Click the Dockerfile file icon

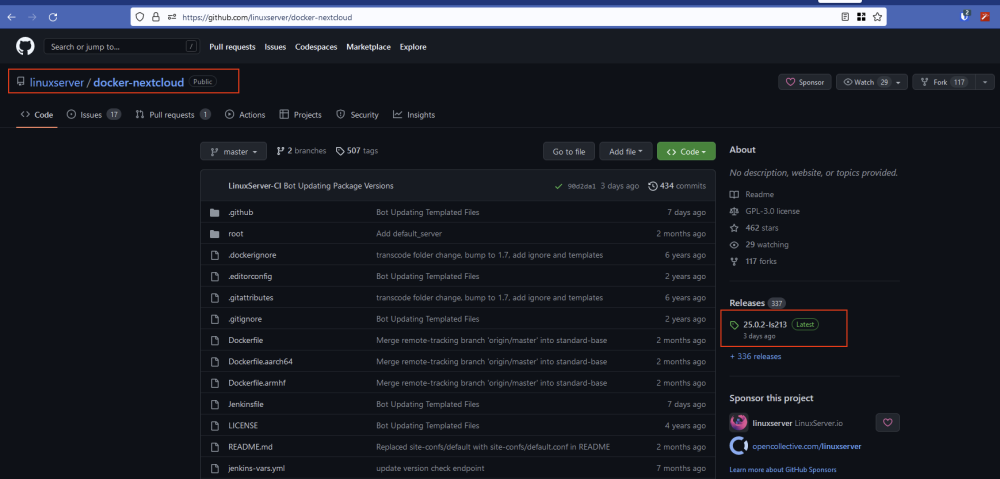pyautogui.click(x=215, y=340)
